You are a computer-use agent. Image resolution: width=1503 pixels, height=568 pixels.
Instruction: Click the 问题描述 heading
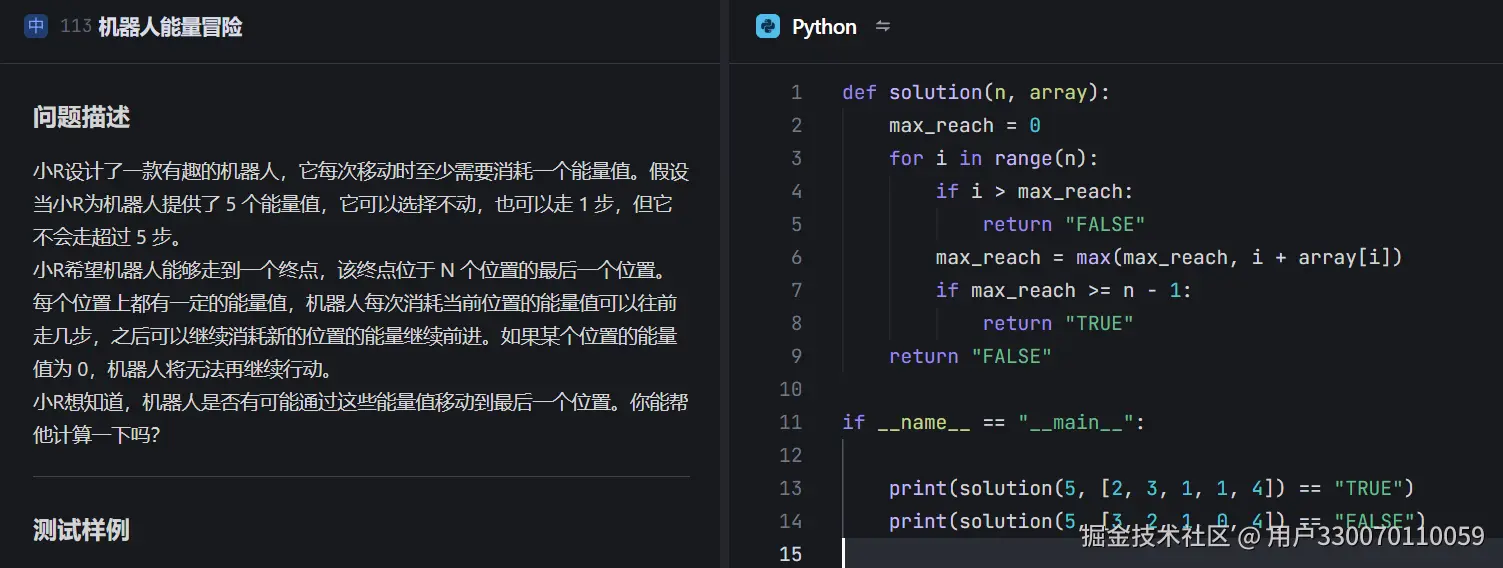point(82,118)
